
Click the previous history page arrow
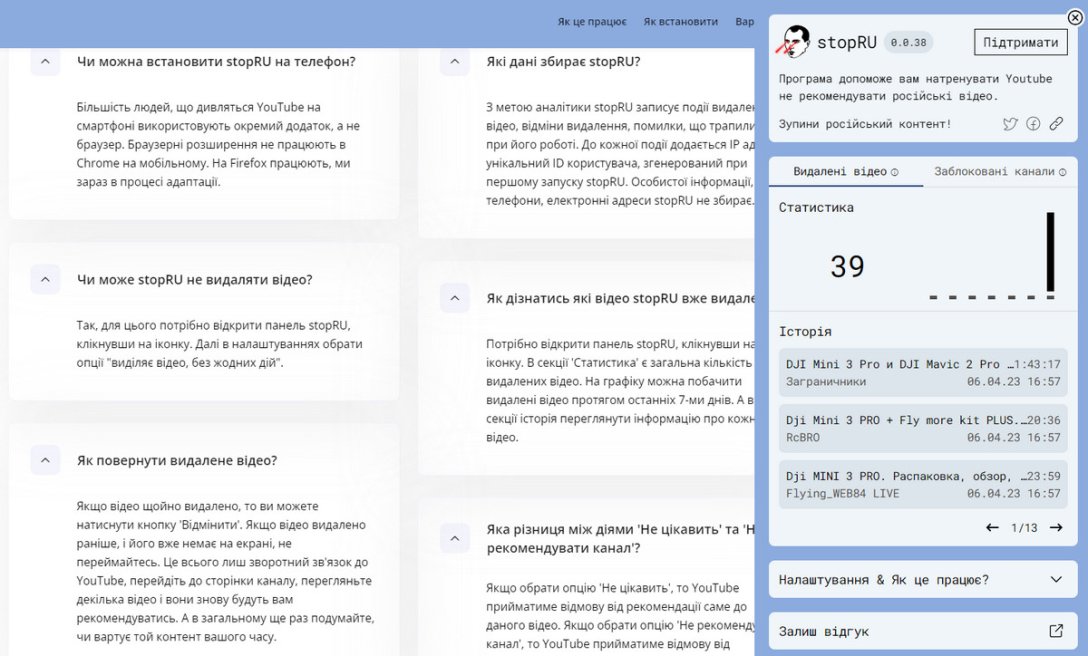991,527
